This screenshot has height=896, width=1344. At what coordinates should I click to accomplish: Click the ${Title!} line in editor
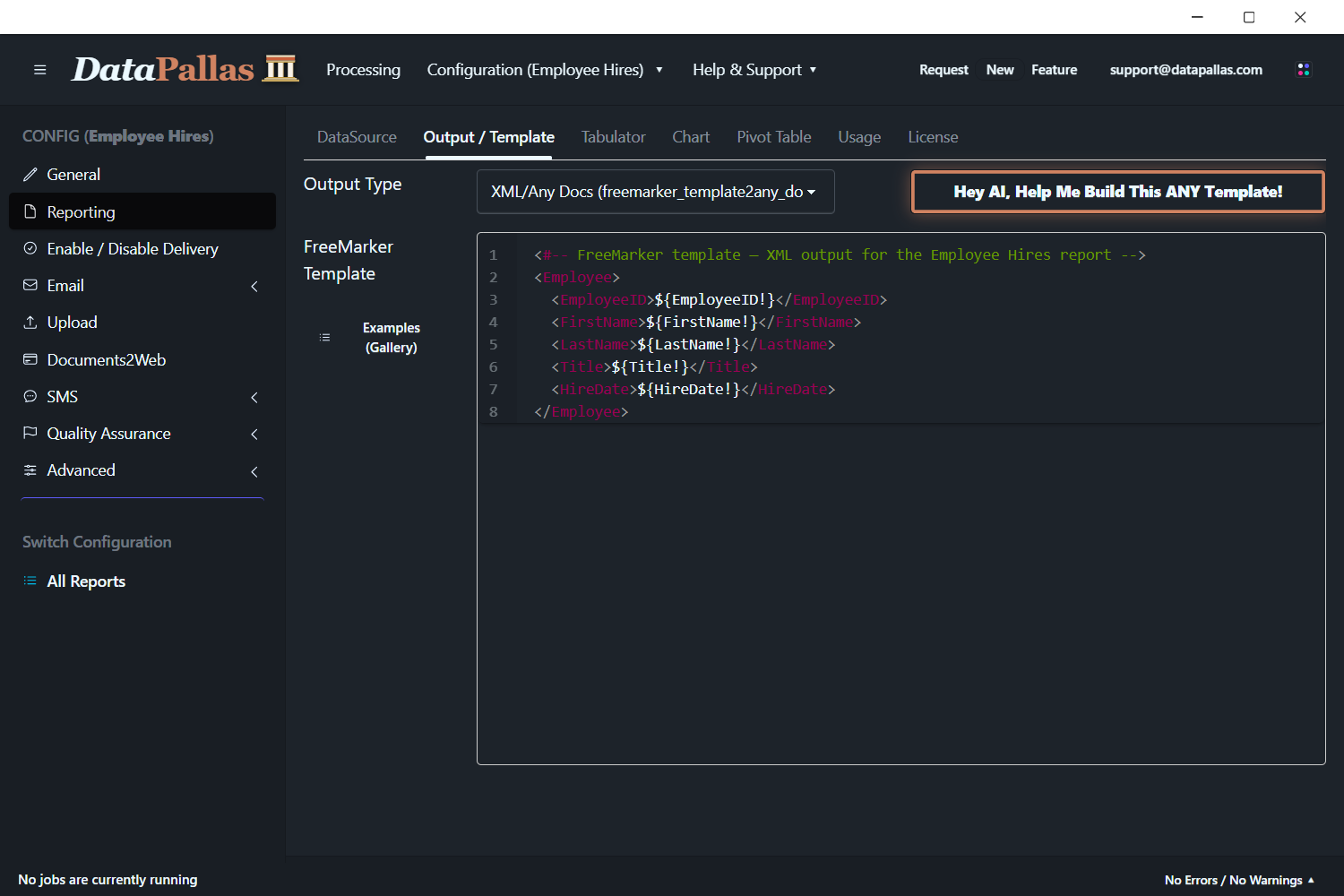point(654,366)
